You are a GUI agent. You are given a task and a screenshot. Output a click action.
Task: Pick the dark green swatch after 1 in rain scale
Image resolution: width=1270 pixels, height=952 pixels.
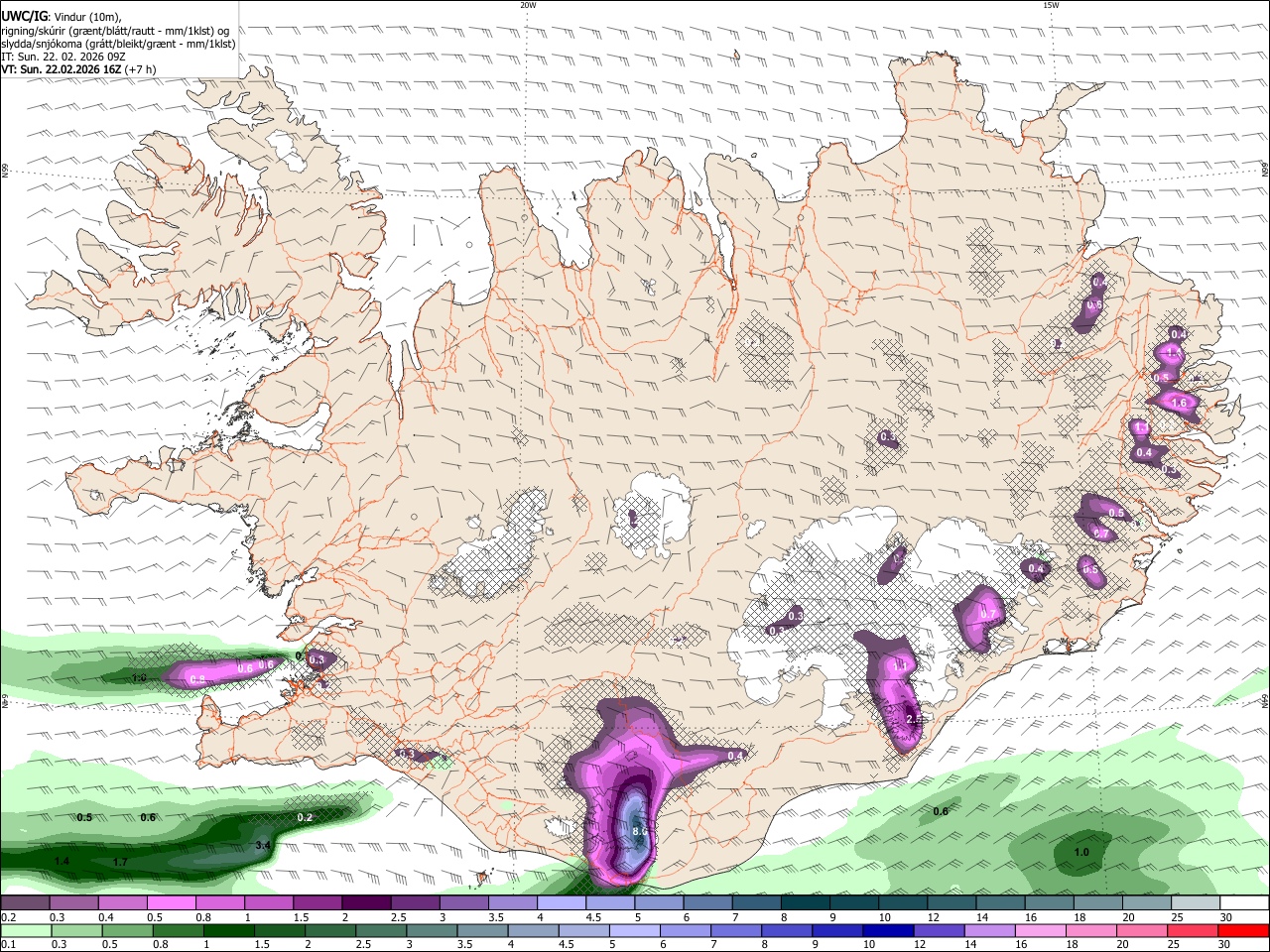[x=227, y=931]
